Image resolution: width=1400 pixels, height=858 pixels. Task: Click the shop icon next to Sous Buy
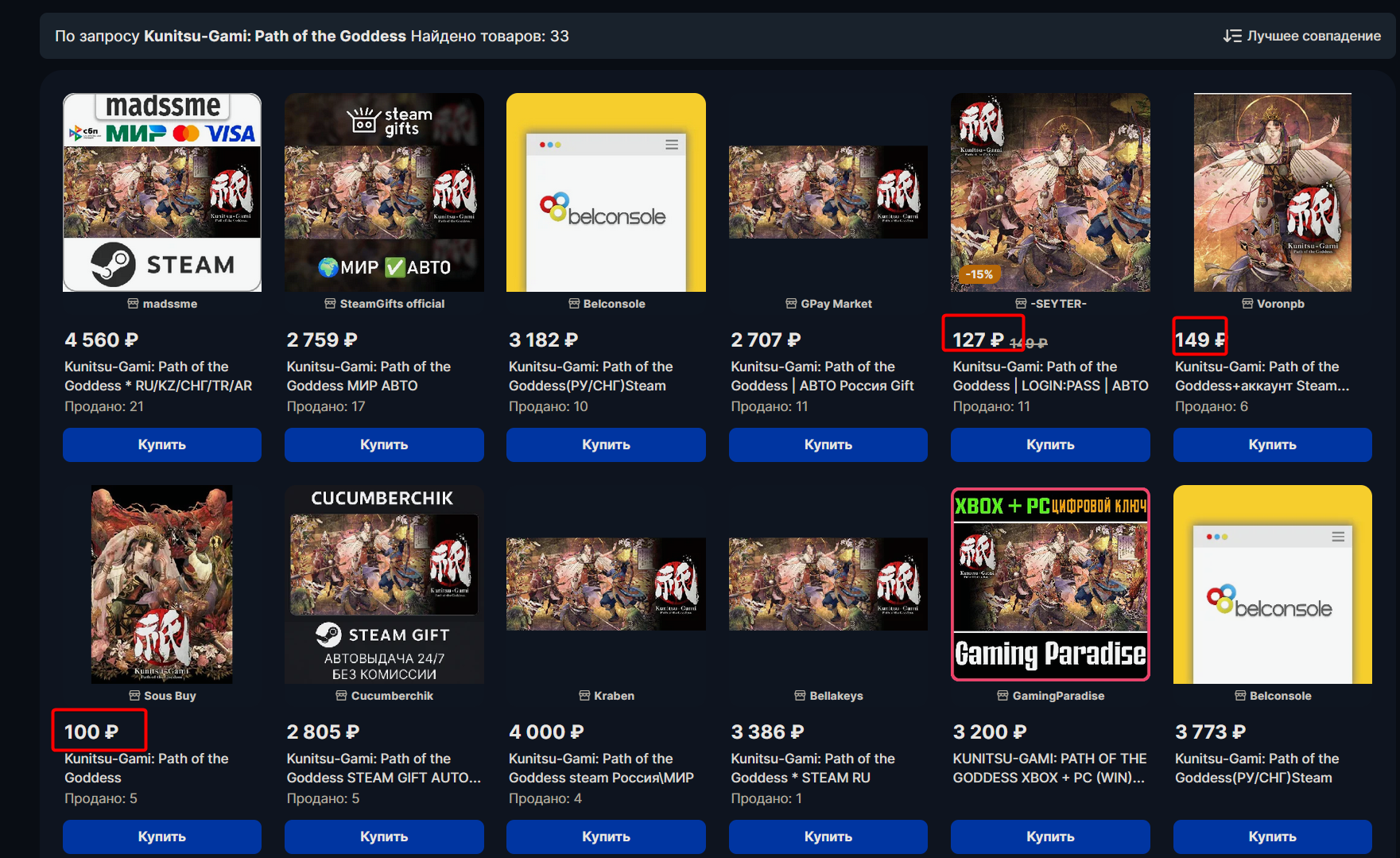click(x=134, y=696)
